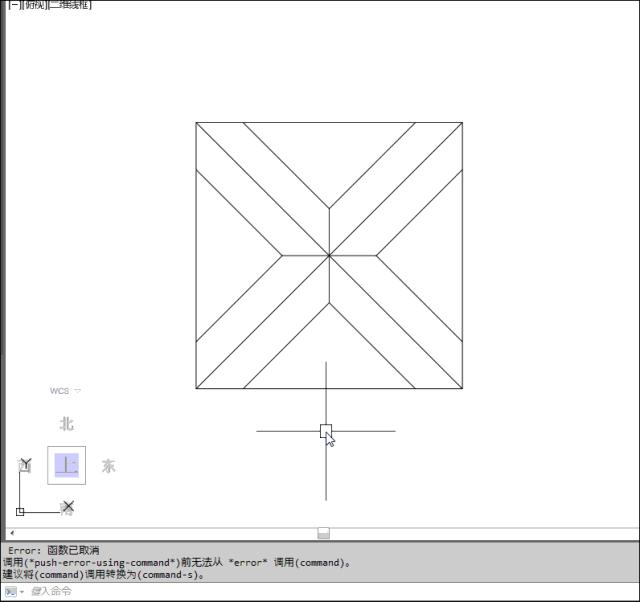Click the top-right corner of the square

tap(462, 123)
